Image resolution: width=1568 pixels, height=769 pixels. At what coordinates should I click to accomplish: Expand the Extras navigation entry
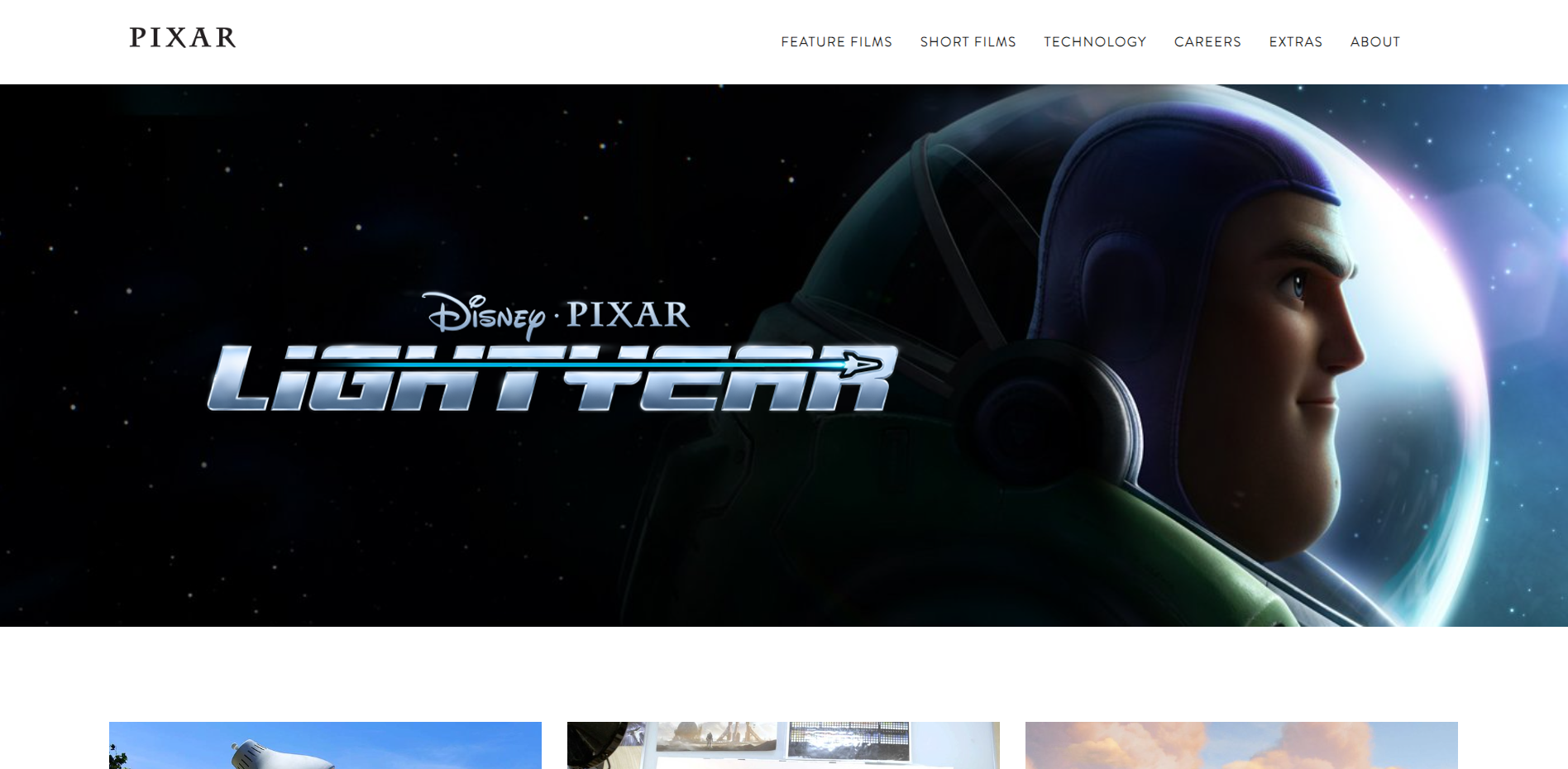pos(1295,41)
